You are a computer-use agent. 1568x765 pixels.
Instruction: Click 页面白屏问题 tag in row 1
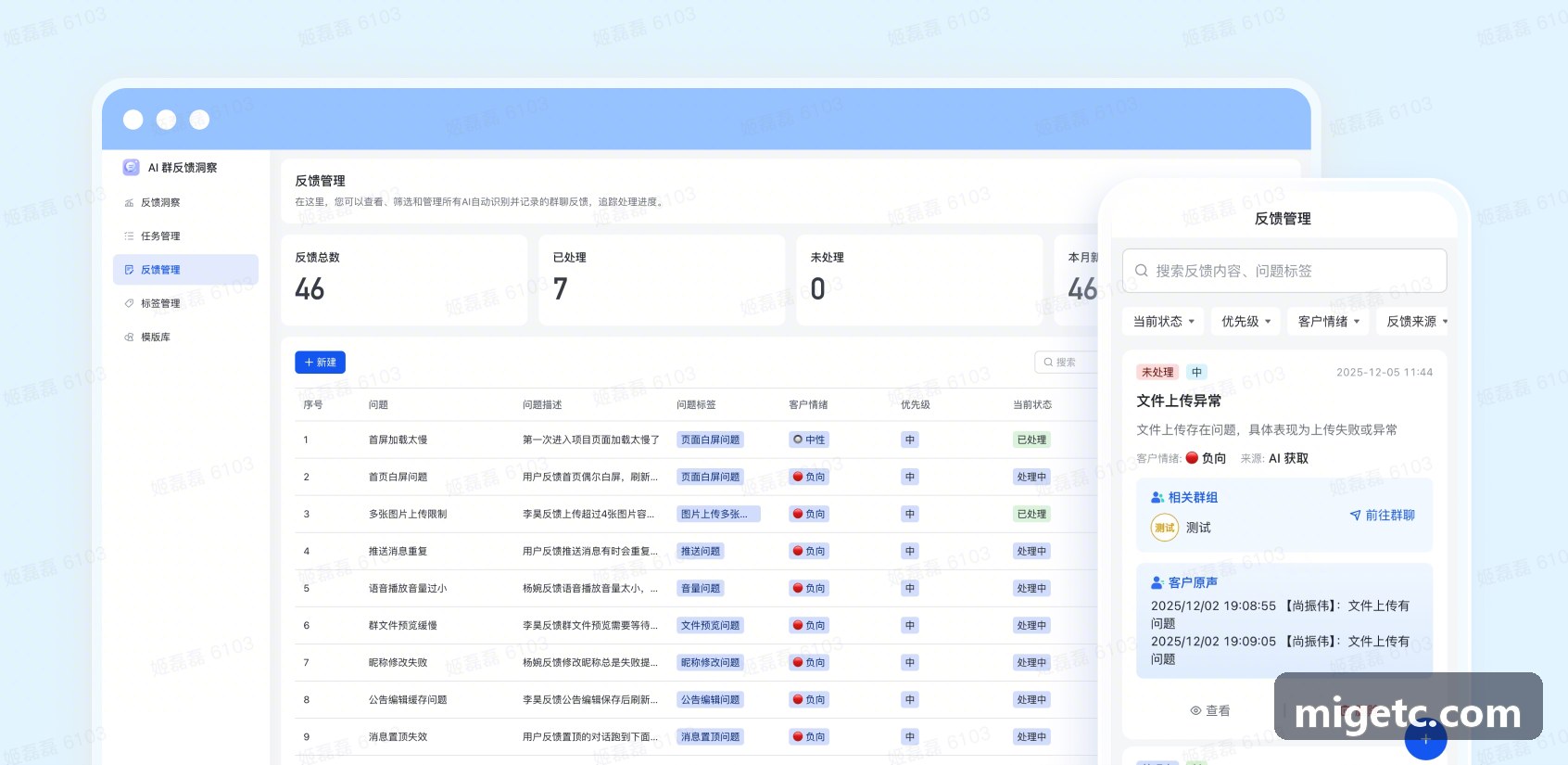coord(710,440)
